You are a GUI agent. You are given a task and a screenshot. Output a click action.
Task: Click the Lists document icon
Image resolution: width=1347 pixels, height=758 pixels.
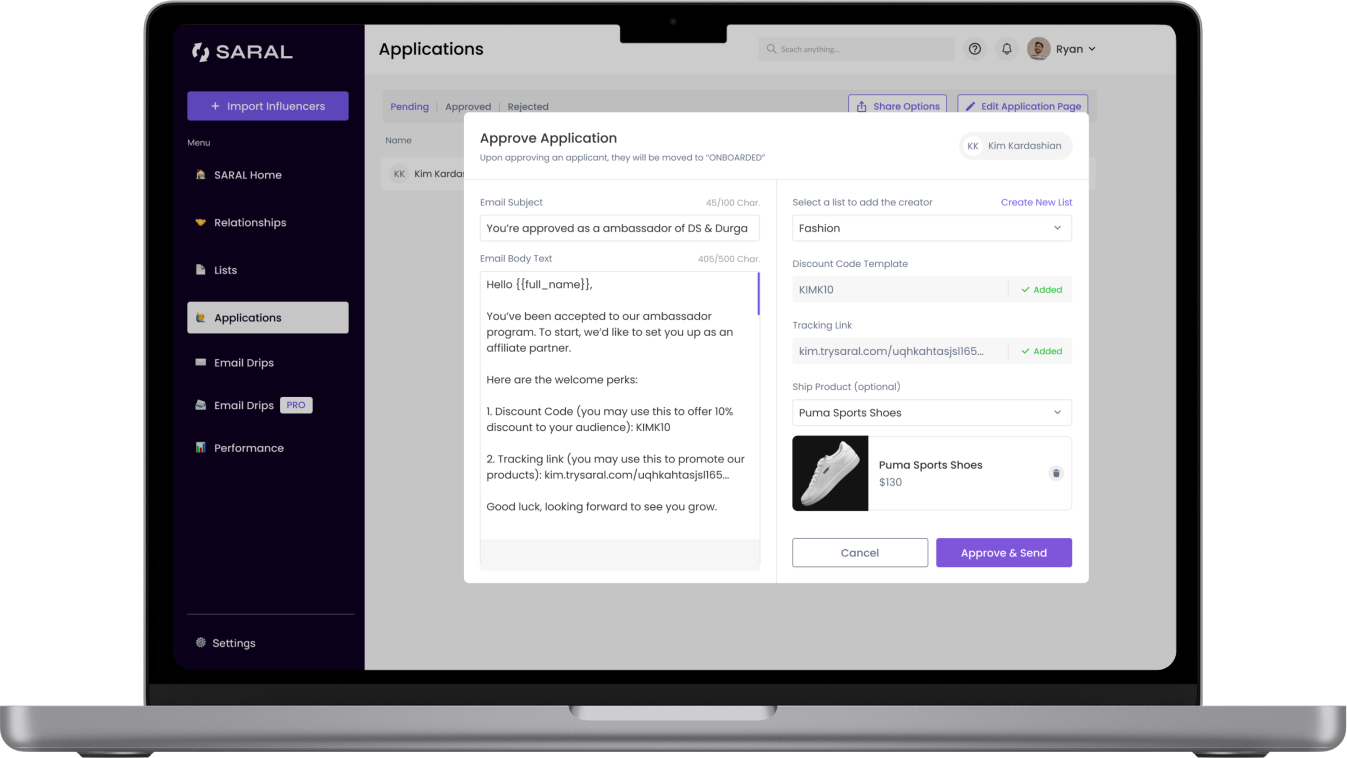[x=201, y=270]
